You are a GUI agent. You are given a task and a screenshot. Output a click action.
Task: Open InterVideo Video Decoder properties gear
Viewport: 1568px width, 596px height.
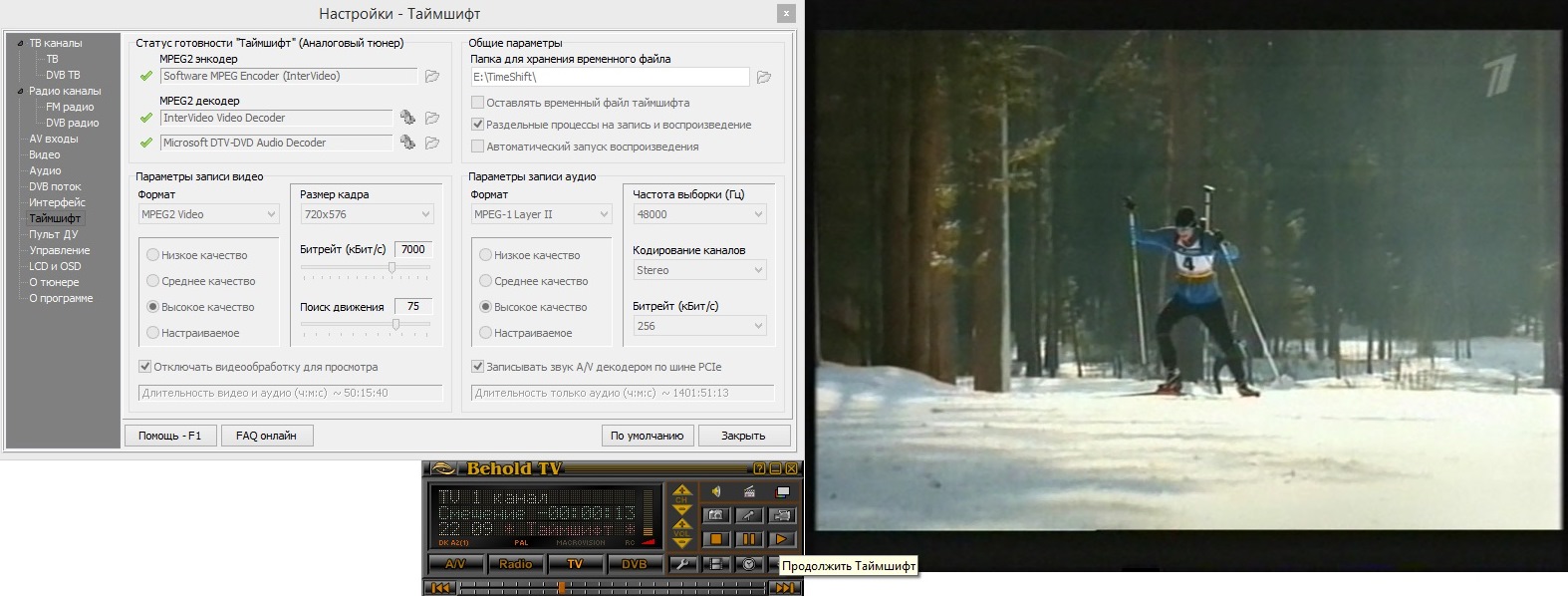tap(407, 118)
